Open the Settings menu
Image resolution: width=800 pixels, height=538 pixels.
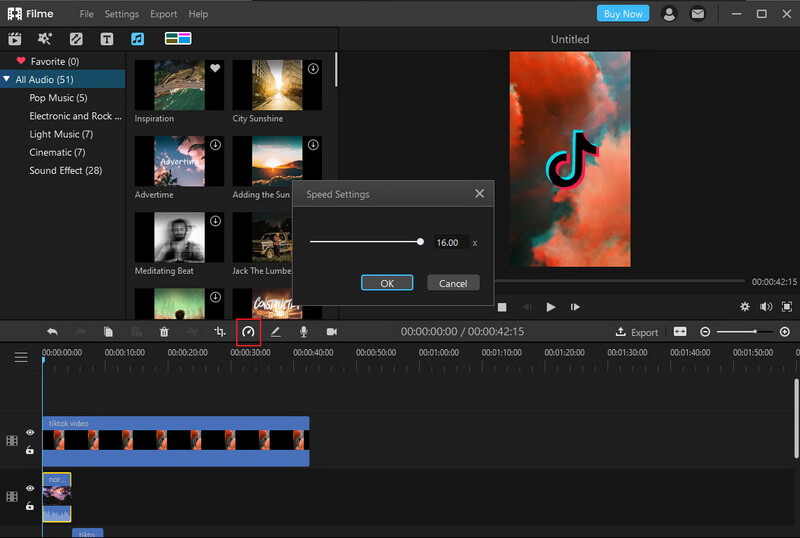(x=121, y=14)
